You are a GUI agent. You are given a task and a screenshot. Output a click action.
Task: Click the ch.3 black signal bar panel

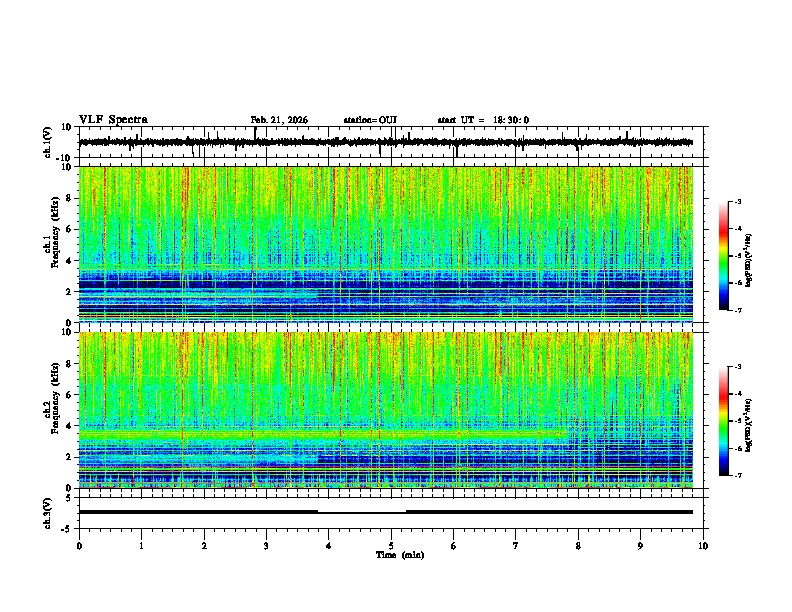pyautogui.click(x=393, y=513)
